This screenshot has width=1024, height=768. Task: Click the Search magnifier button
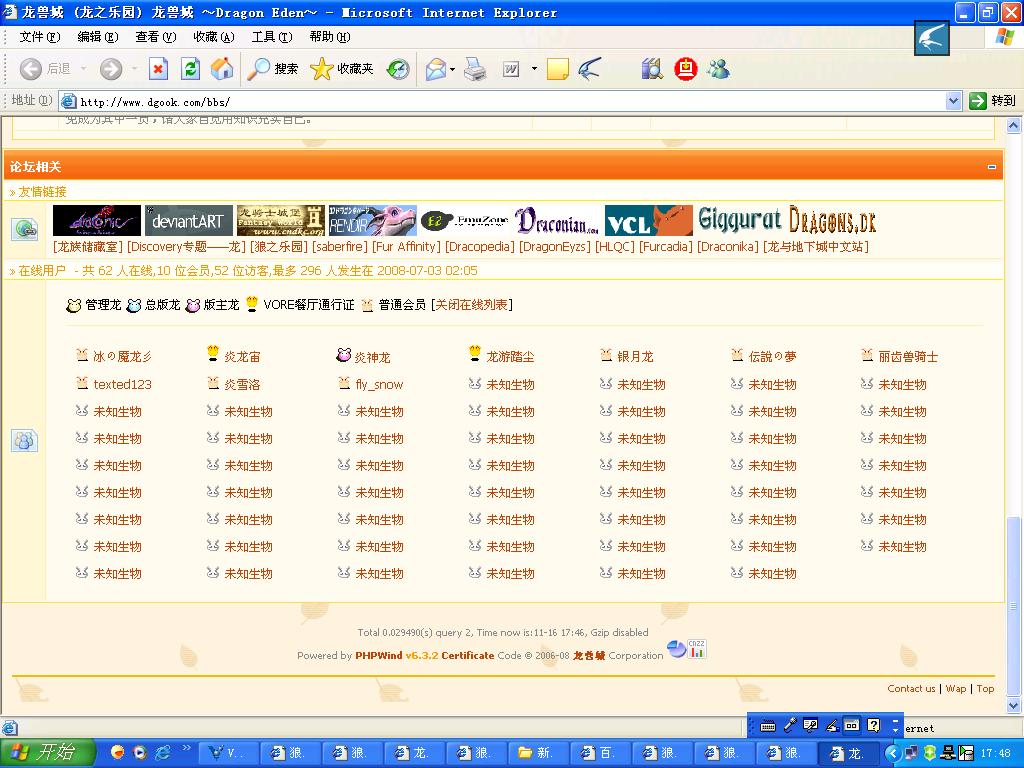(273, 69)
